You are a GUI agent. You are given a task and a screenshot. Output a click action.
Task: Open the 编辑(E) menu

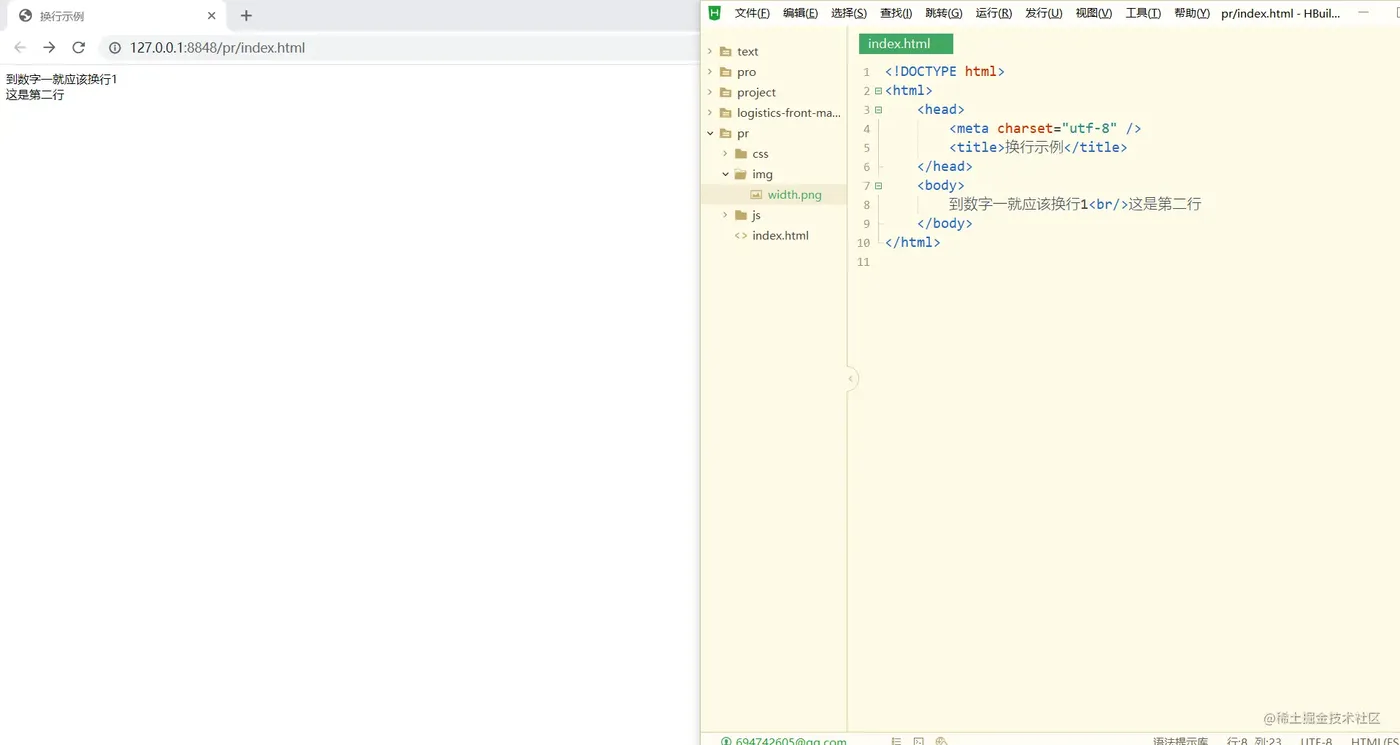pyautogui.click(x=800, y=13)
